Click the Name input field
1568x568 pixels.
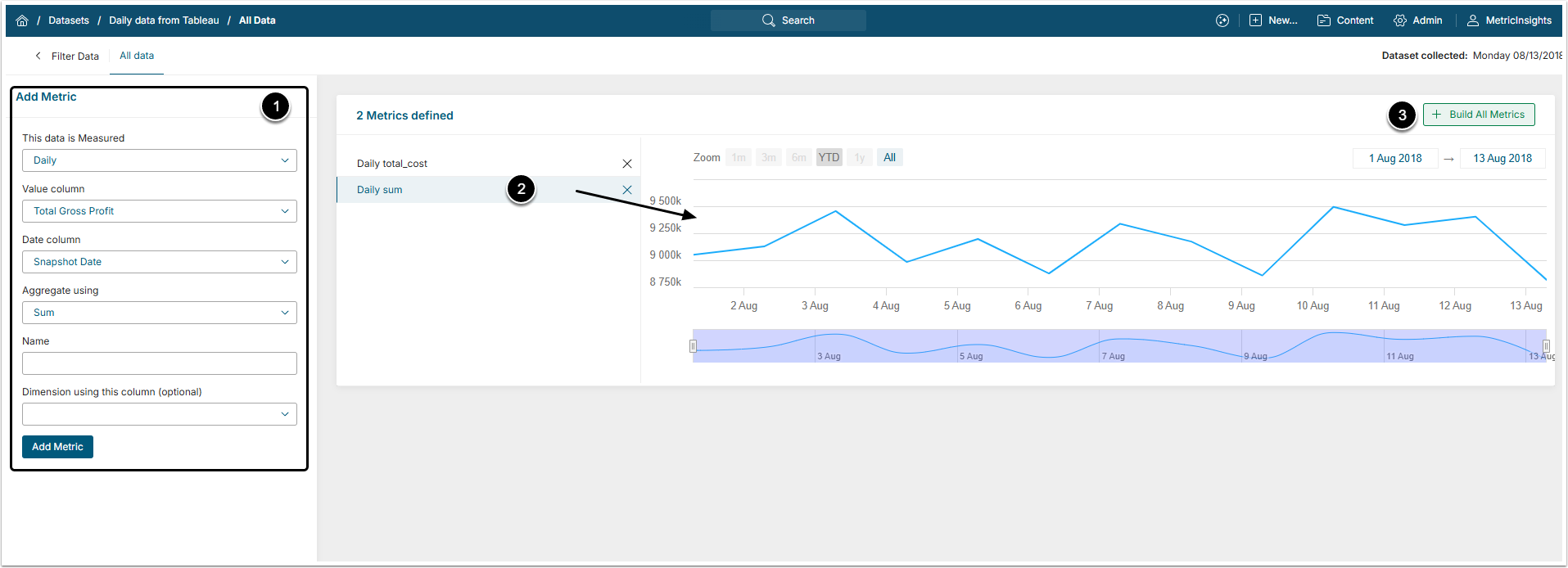pyautogui.click(x=160, y=363)
